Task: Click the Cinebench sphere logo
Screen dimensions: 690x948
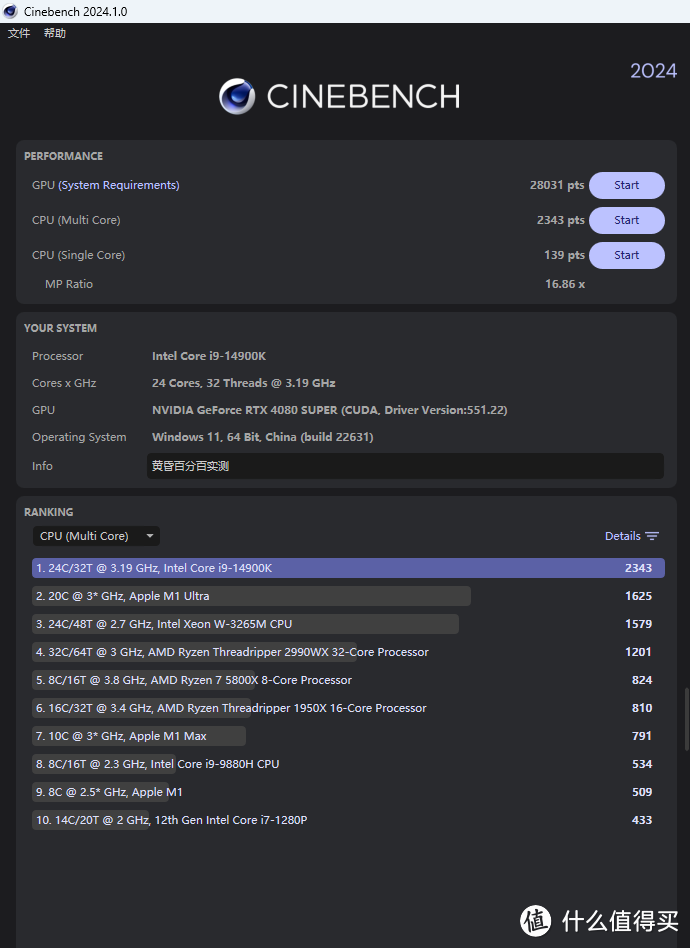Action: click(237, 96)
